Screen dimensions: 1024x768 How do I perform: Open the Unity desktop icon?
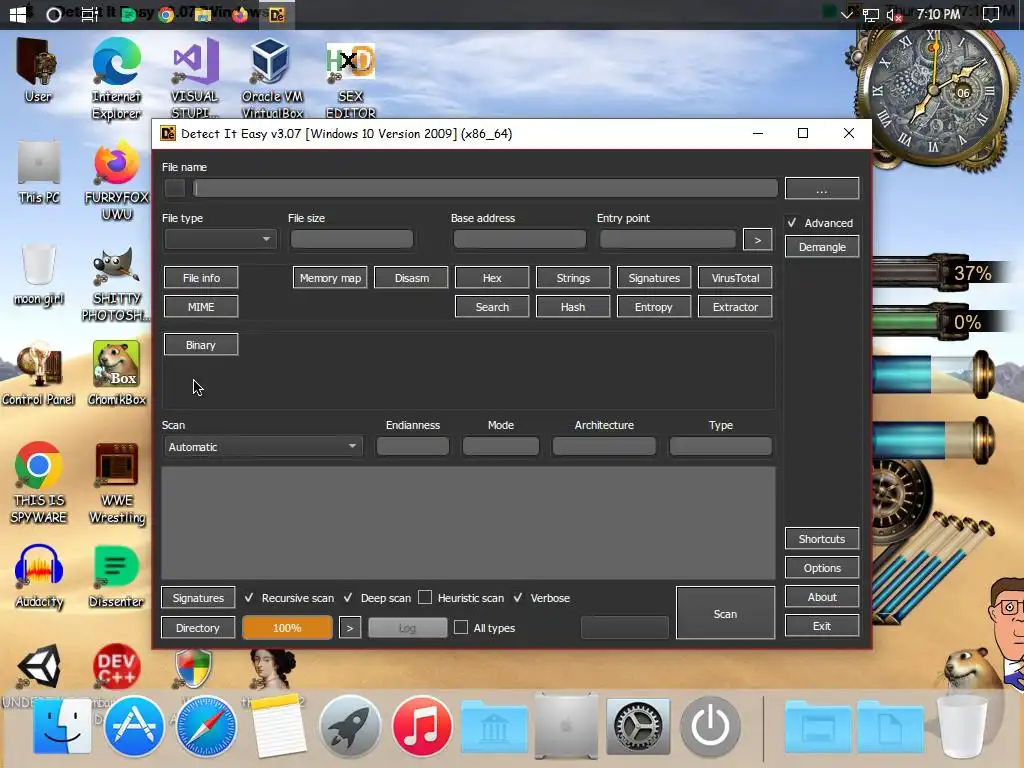[39, 666]
